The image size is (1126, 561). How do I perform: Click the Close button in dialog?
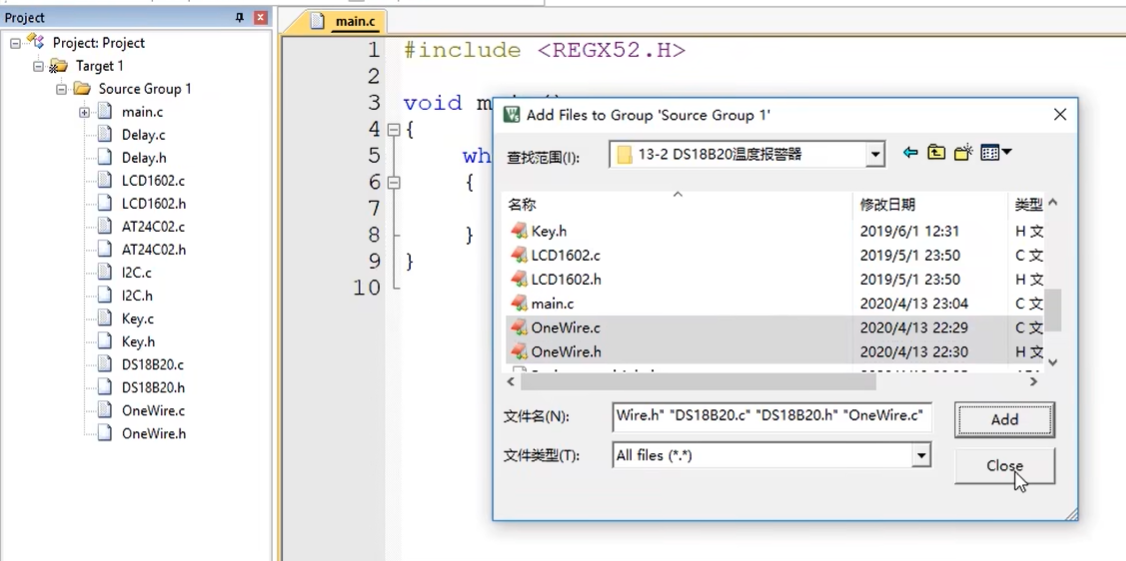coord(1004,465)
